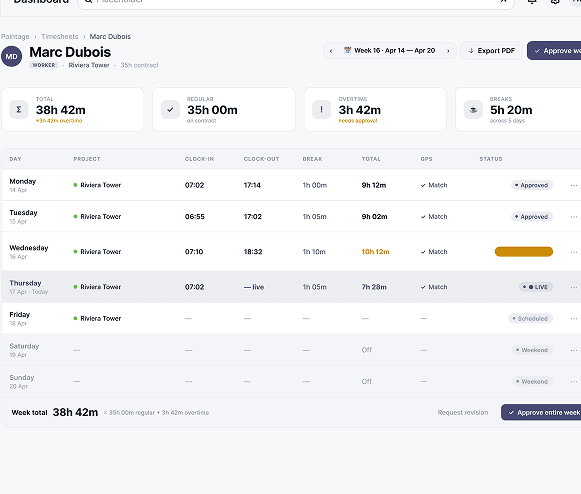Open the notifications bell icon
Viewport: 581px width, 494px height.
[x=532, y=1]
